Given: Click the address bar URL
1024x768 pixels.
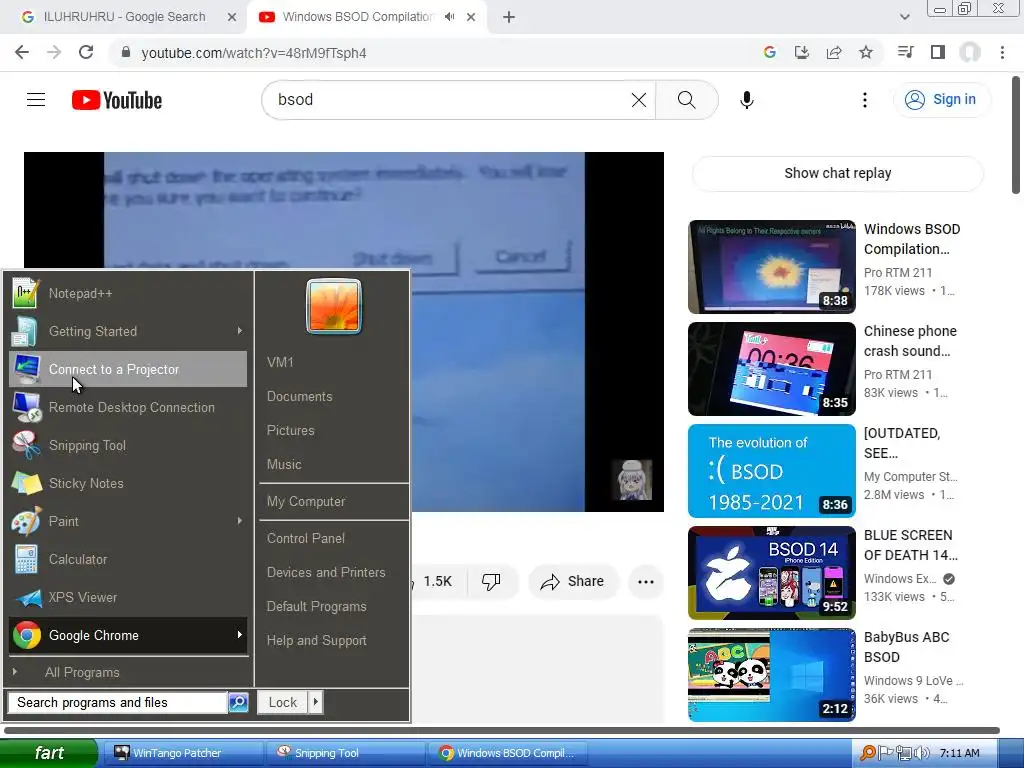Looking at the screenshot, I should tap(253, 53).
